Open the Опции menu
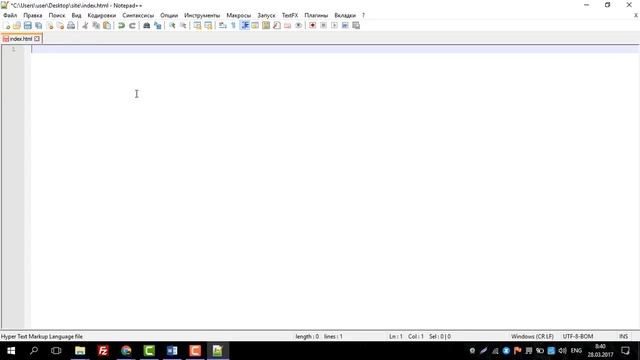 coord(169,15)
